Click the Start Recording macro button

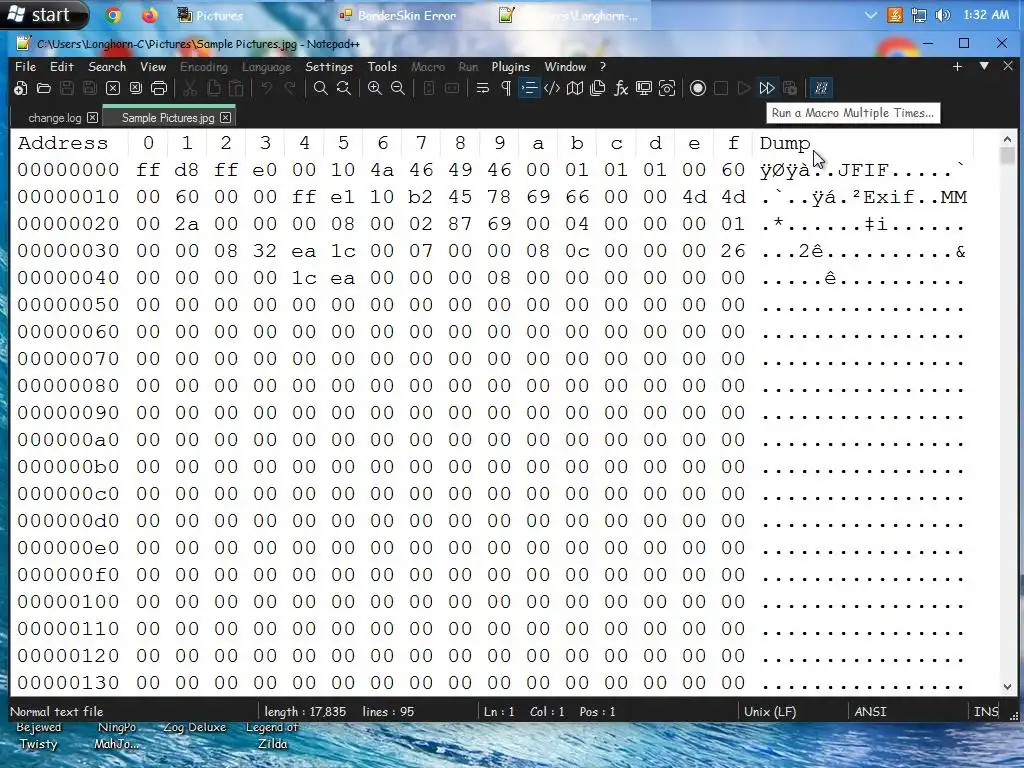pos(697,88)
